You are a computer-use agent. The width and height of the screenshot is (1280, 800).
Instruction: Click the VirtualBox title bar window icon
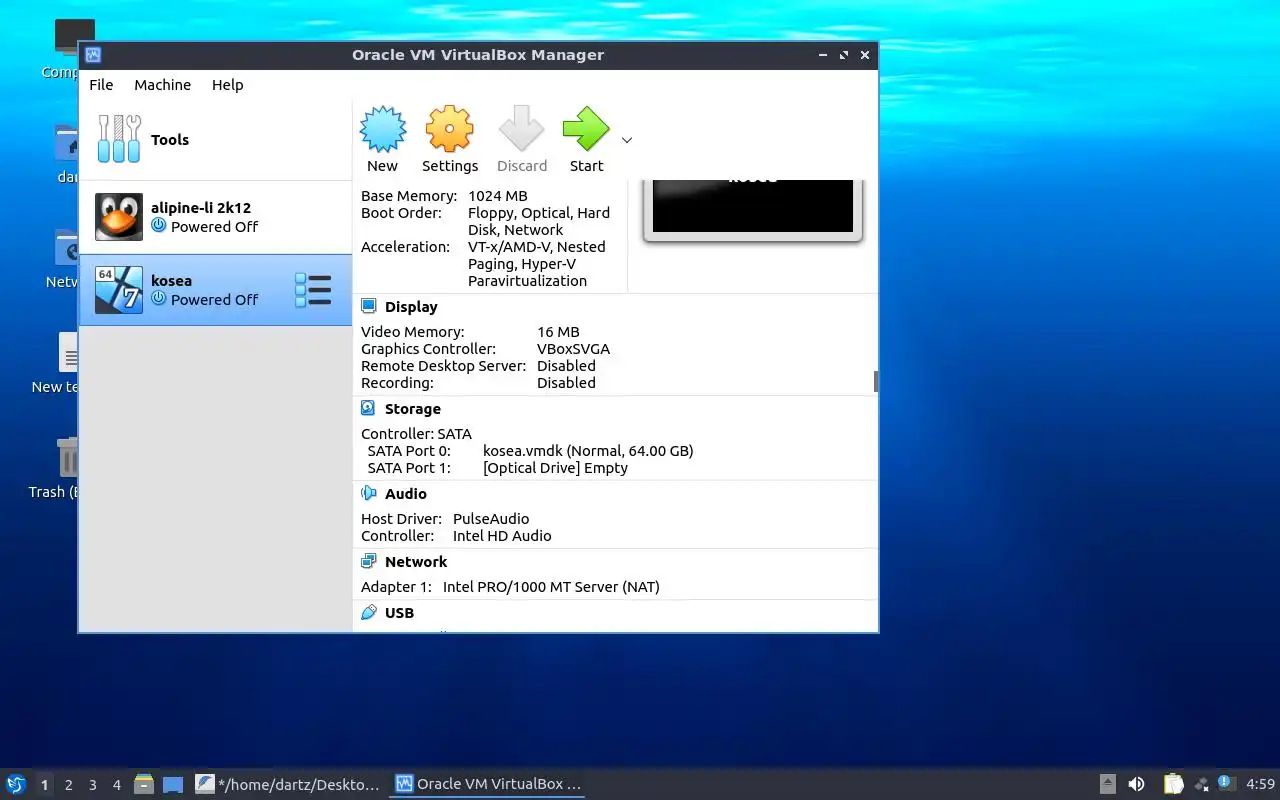(x=93, y=55)
